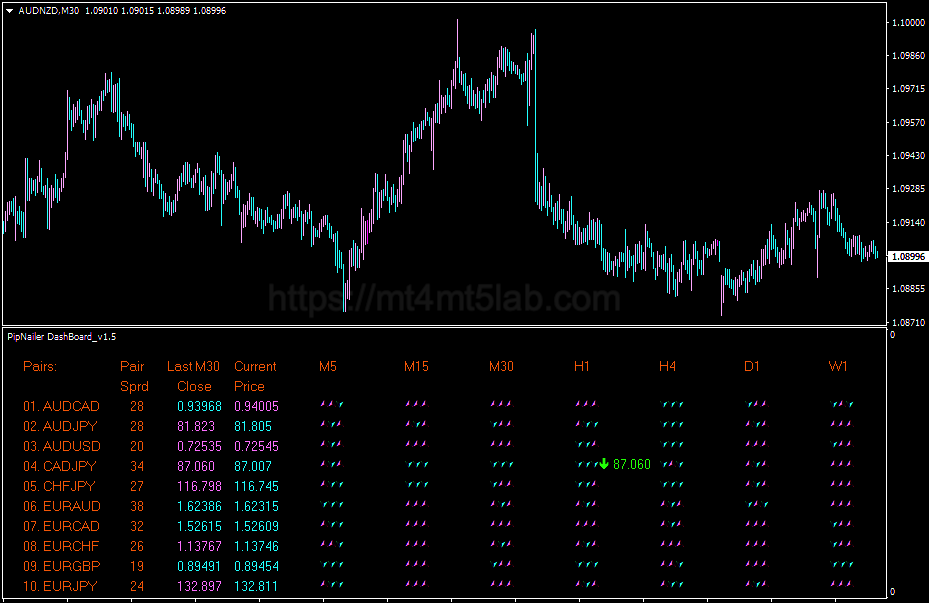Click the green down arrow beside 87.060
929x603 pixels.
[604, 464]
